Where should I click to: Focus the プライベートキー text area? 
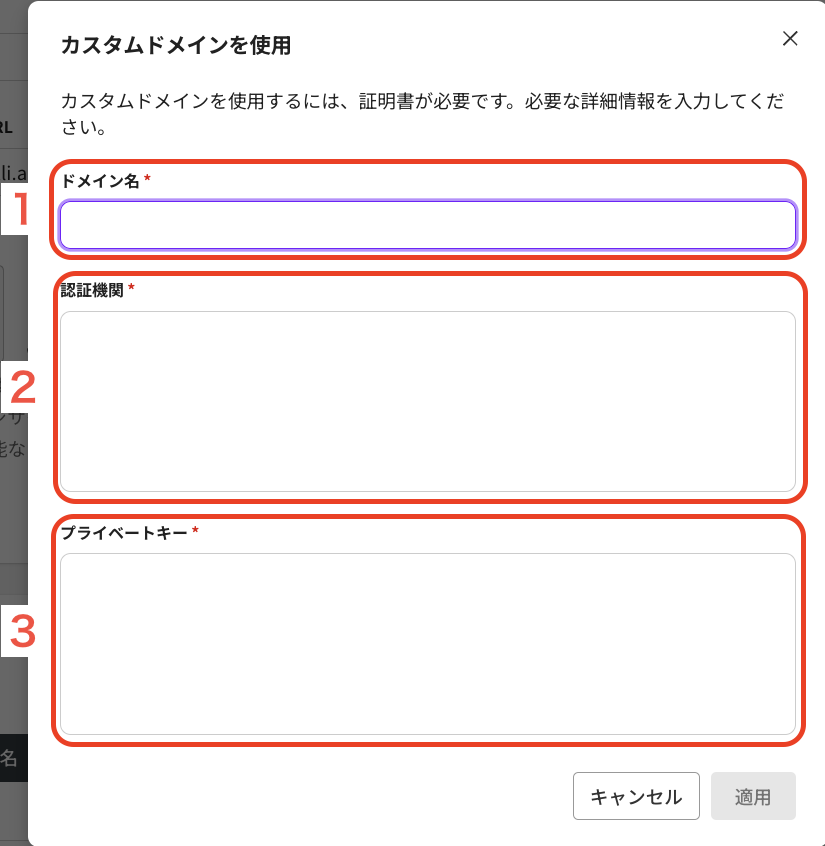[x=428, y=643]
